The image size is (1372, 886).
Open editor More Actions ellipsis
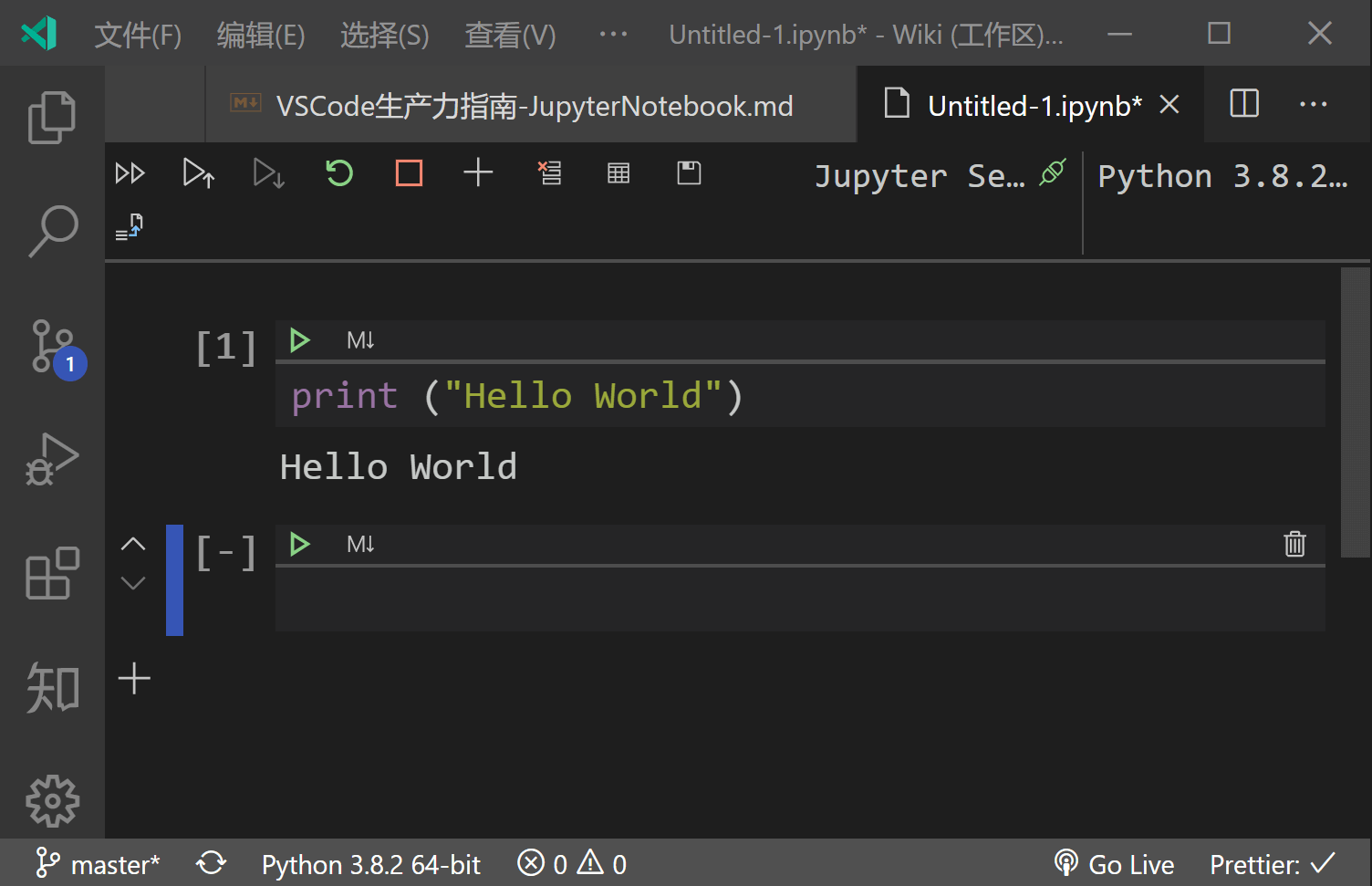point(1313,104)
